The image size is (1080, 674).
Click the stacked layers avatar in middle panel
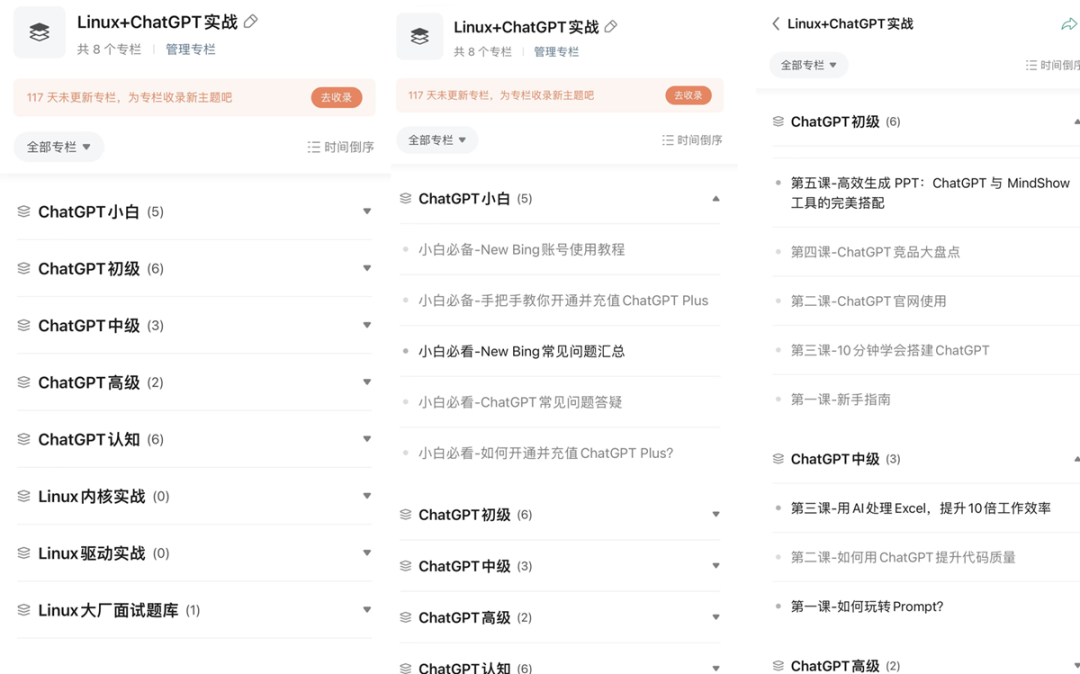[419, 36]
